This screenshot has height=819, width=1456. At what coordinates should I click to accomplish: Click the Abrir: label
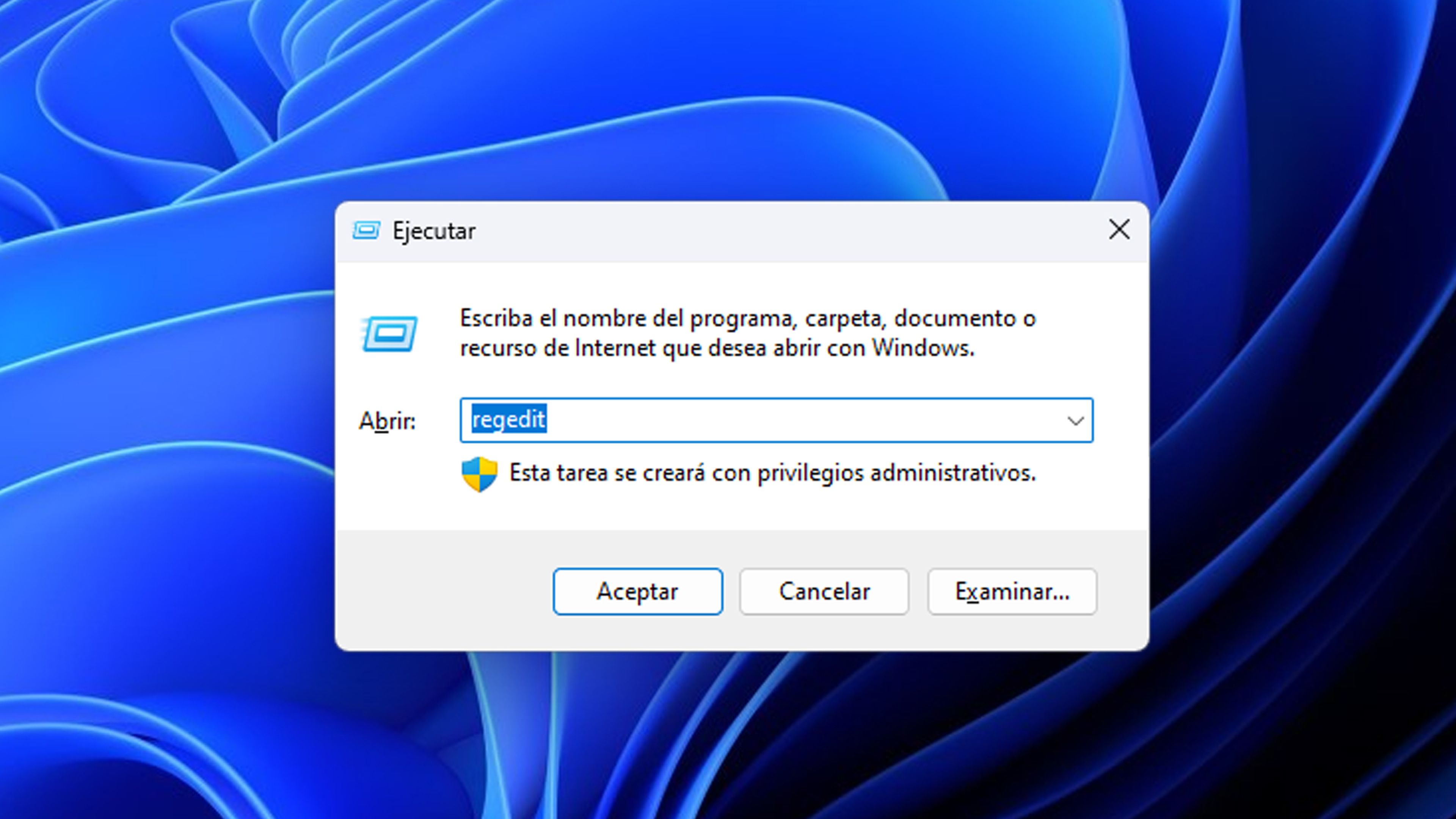click(x=387, y=421)
